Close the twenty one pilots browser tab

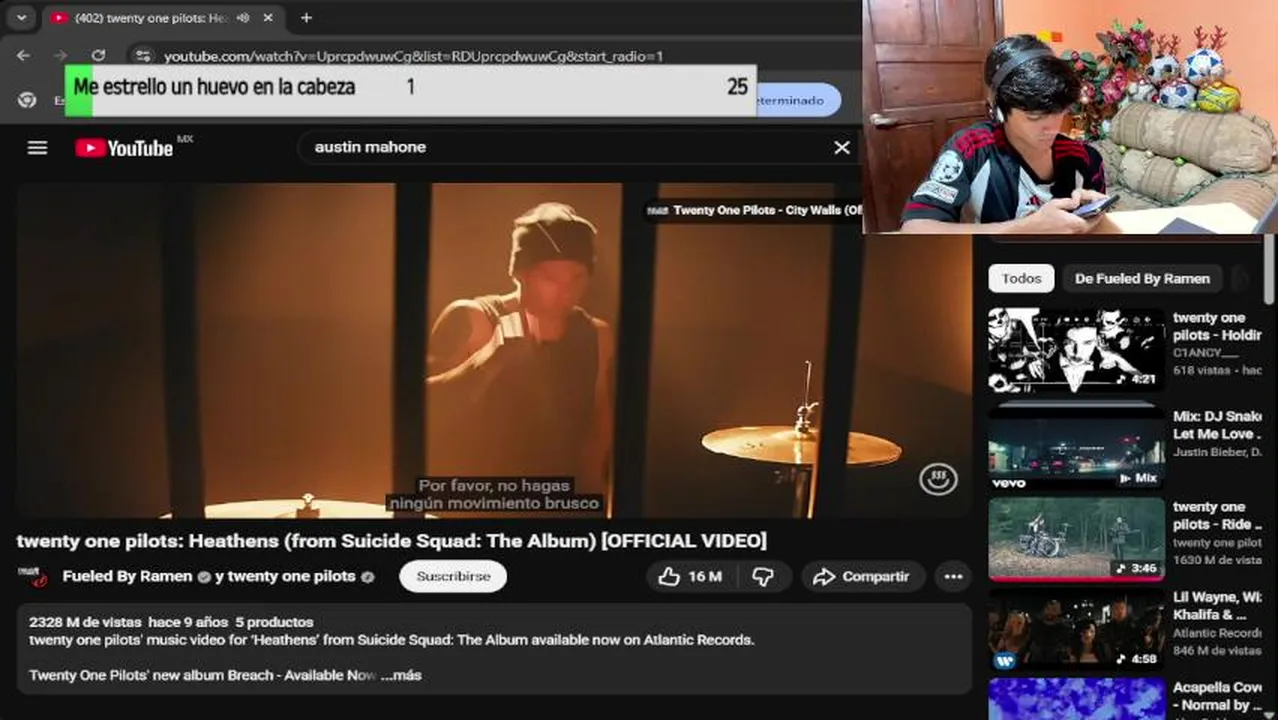(268, 18)
